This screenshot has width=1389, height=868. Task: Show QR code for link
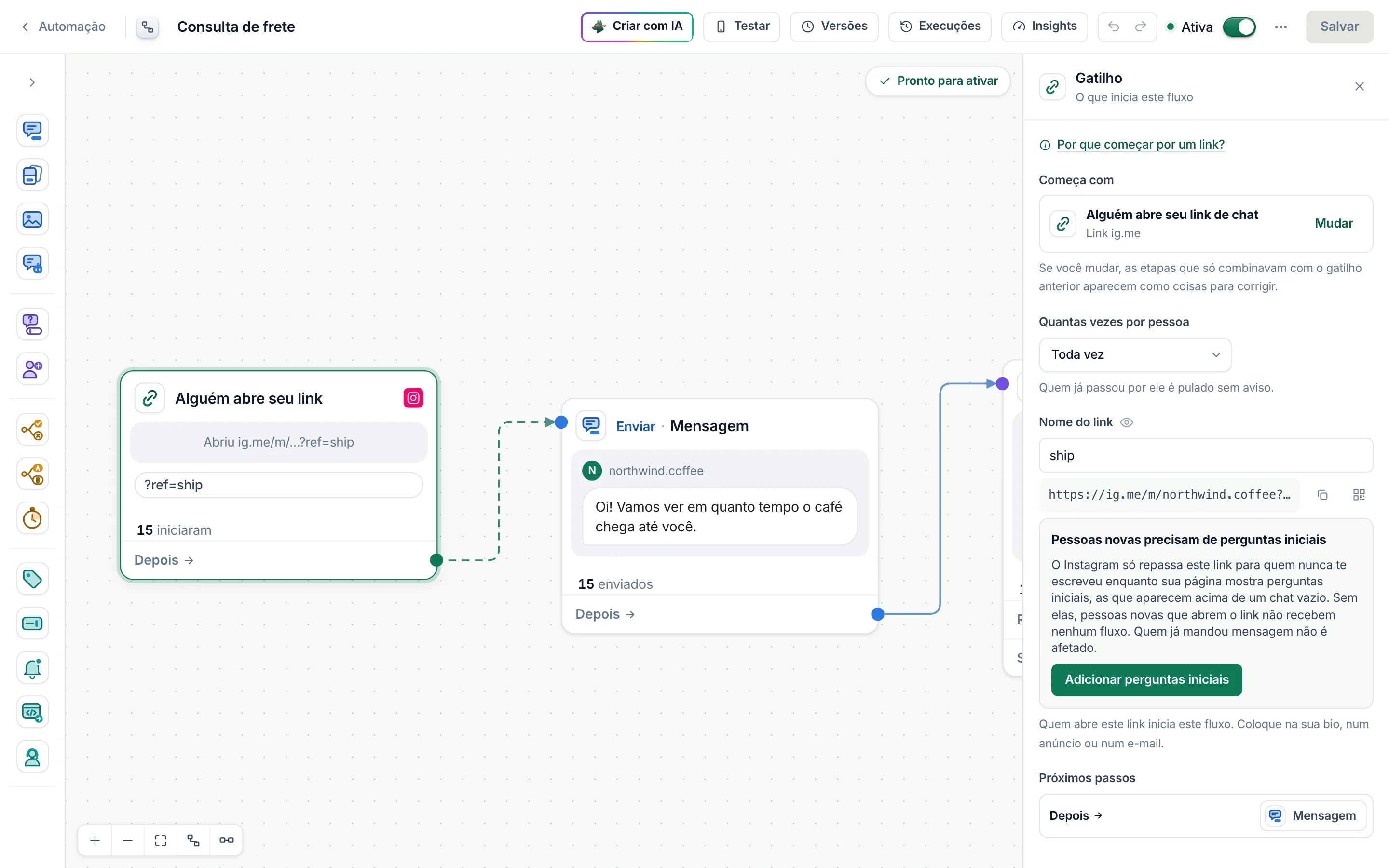1359,495
